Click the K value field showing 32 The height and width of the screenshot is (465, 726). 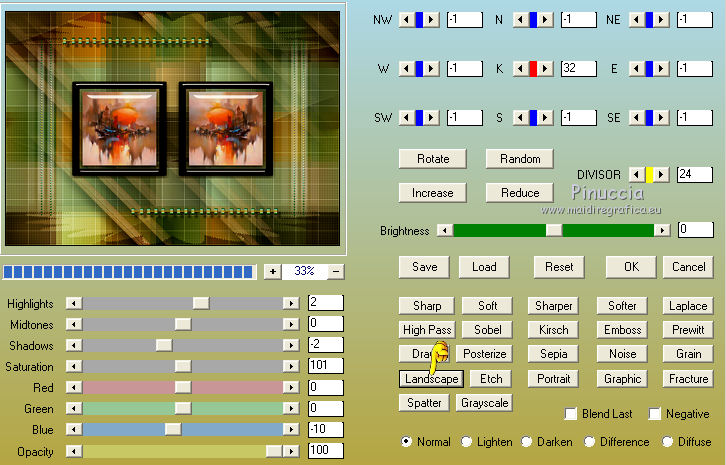pos(578,69)
